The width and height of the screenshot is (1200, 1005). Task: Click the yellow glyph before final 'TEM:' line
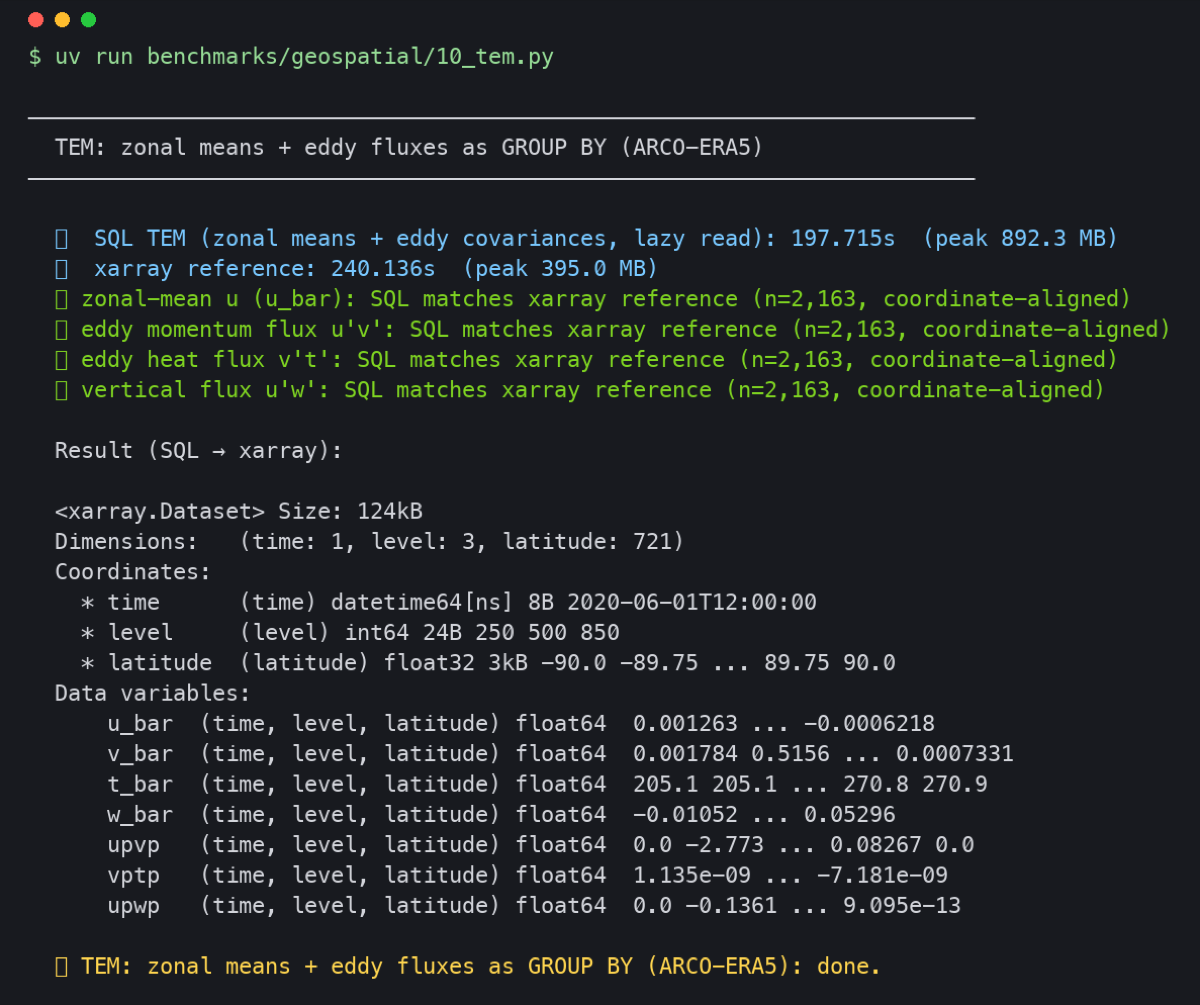pos(61,966)
